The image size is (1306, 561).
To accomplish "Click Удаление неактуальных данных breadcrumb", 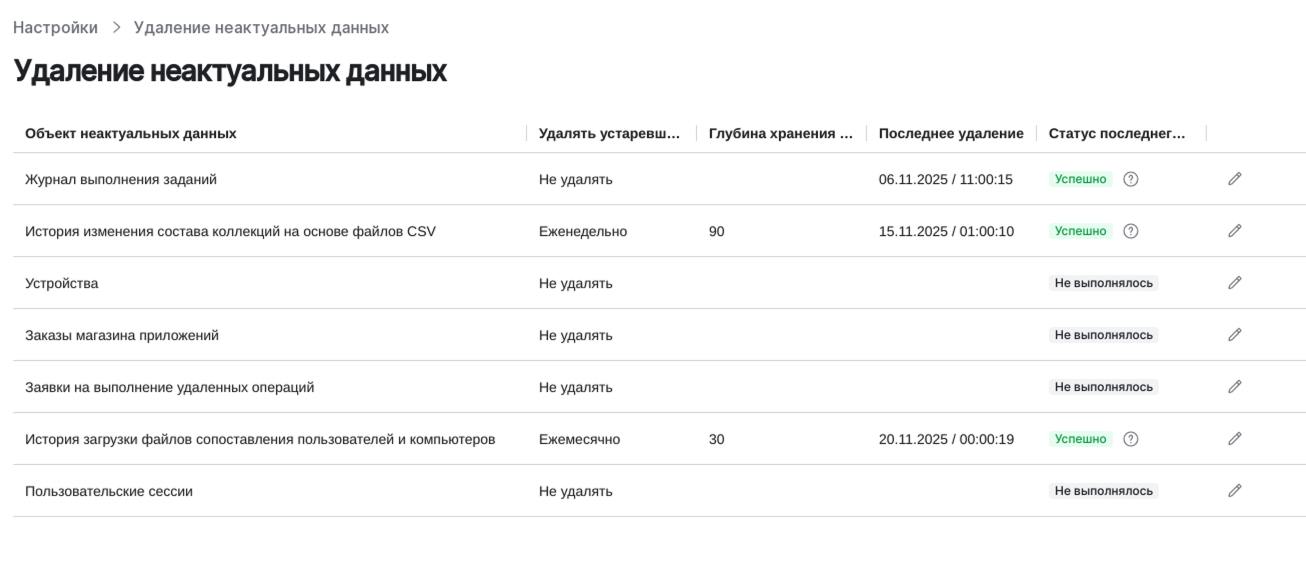I will [261, 28].
